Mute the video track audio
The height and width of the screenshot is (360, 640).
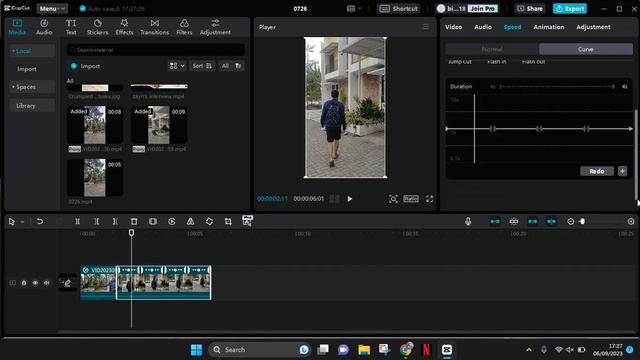pyautogui.click(x=47, y=282)
